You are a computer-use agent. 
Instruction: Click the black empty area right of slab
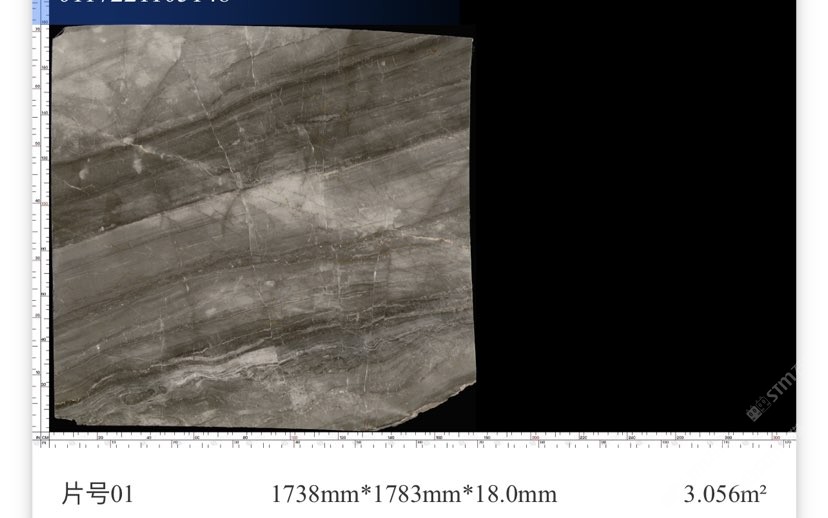pos(630,220)
